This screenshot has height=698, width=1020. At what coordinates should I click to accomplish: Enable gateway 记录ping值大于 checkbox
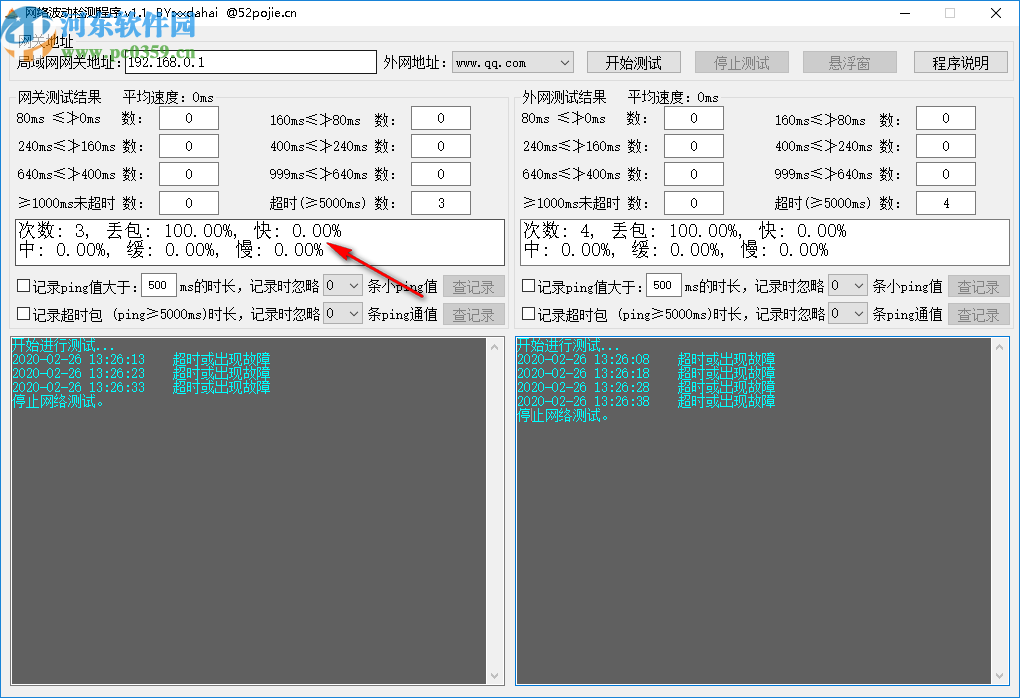[x=23, y=286]
